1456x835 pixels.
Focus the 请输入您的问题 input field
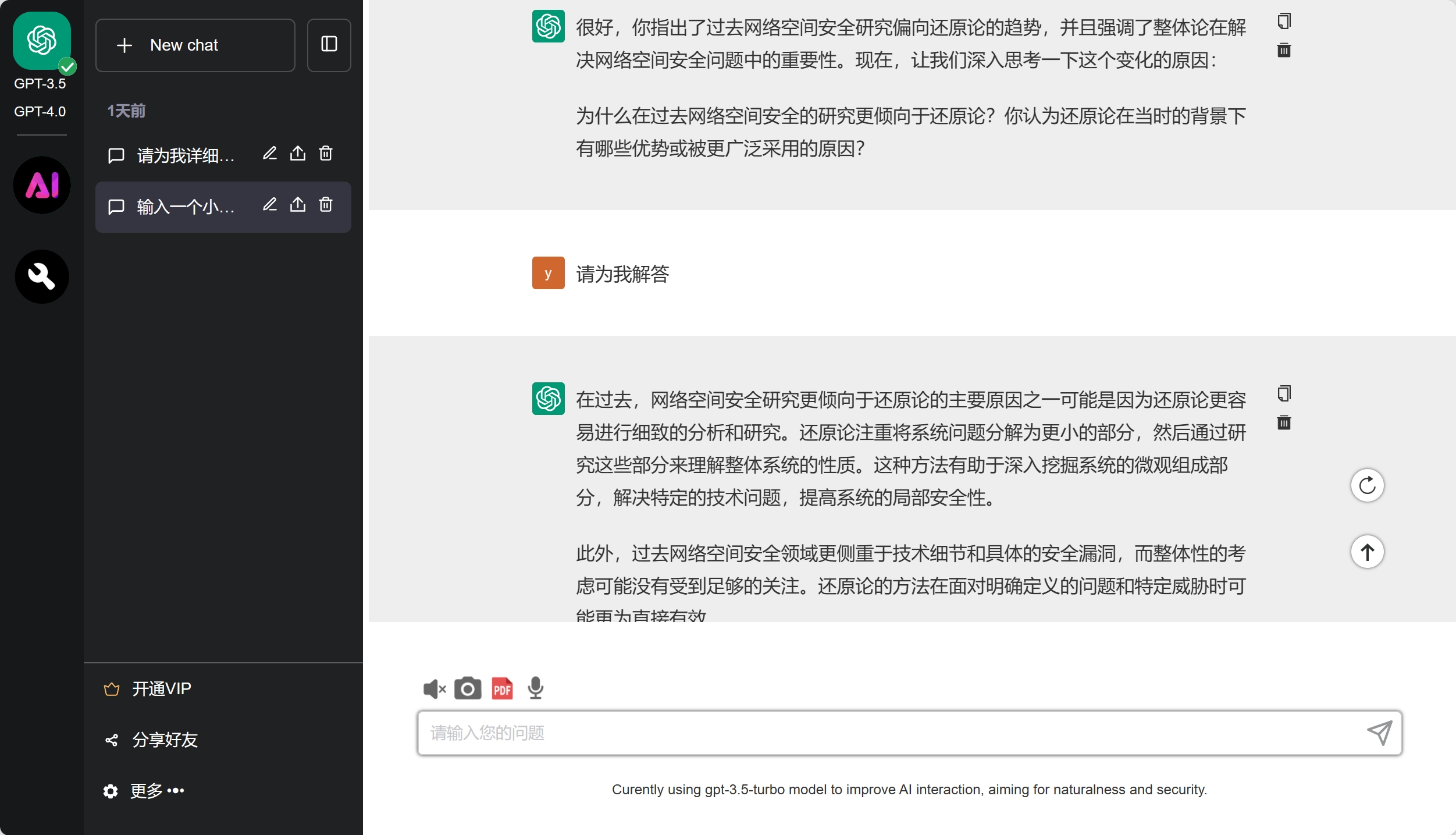[x=890, y=733]
